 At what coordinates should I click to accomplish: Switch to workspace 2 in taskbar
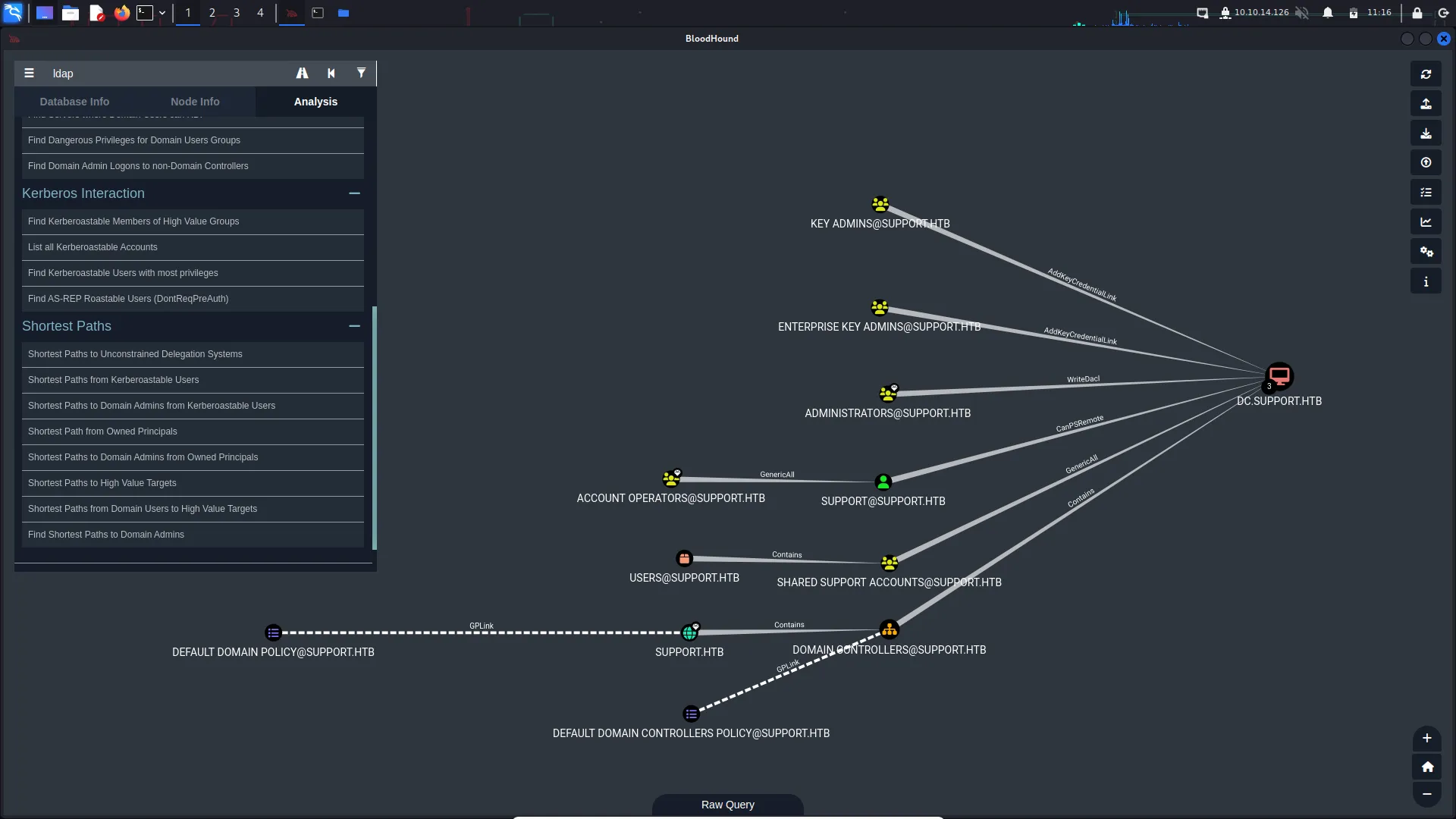click(x=212, y=13)
